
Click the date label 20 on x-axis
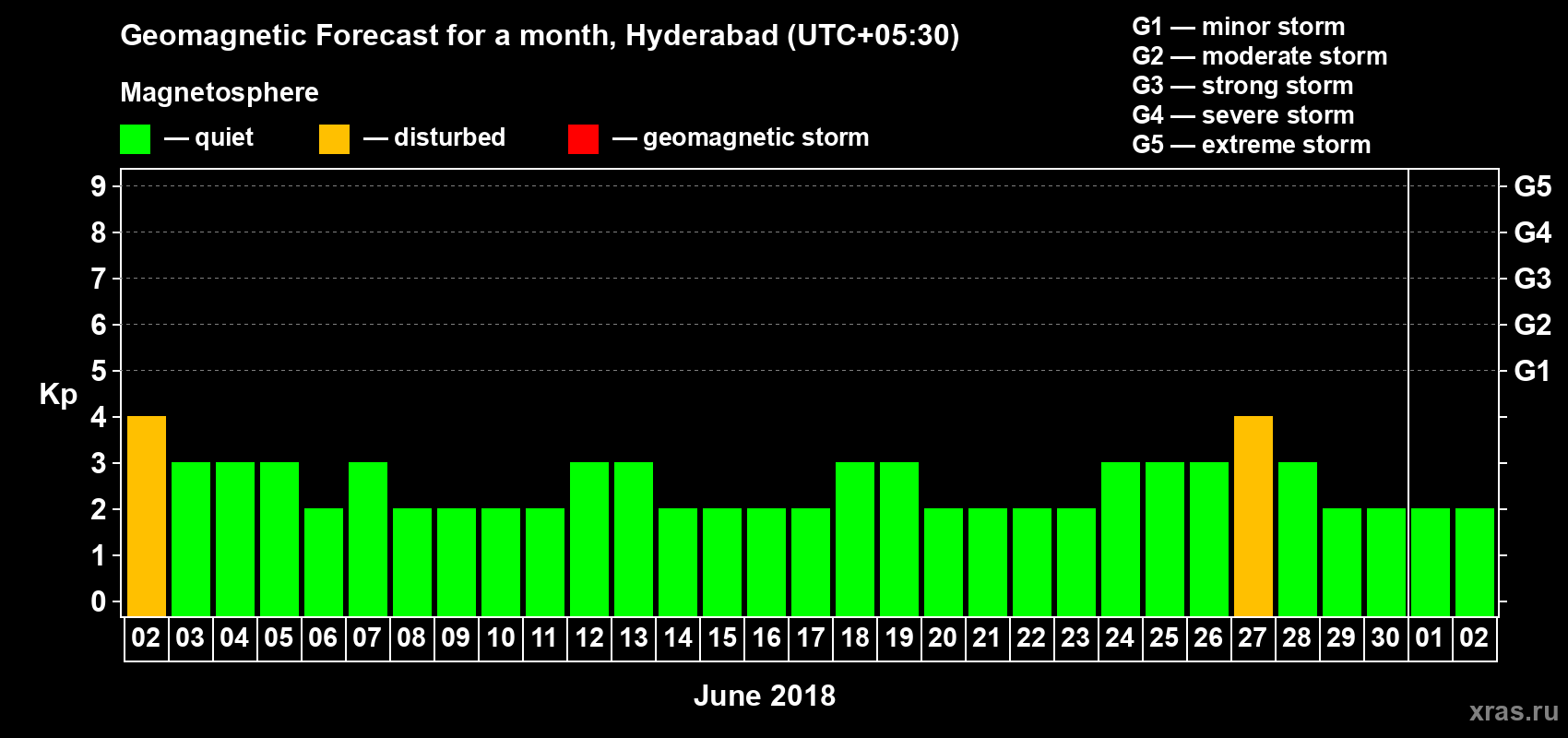click(943, 638)
